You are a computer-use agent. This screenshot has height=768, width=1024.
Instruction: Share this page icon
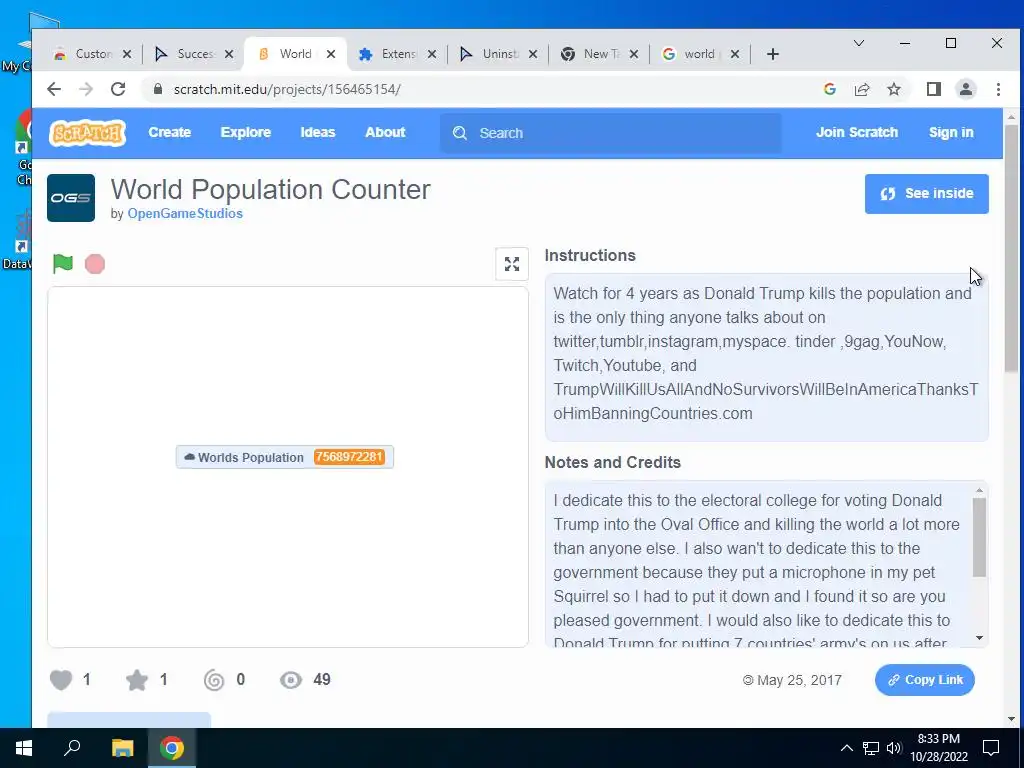click(x=862, y=89)
